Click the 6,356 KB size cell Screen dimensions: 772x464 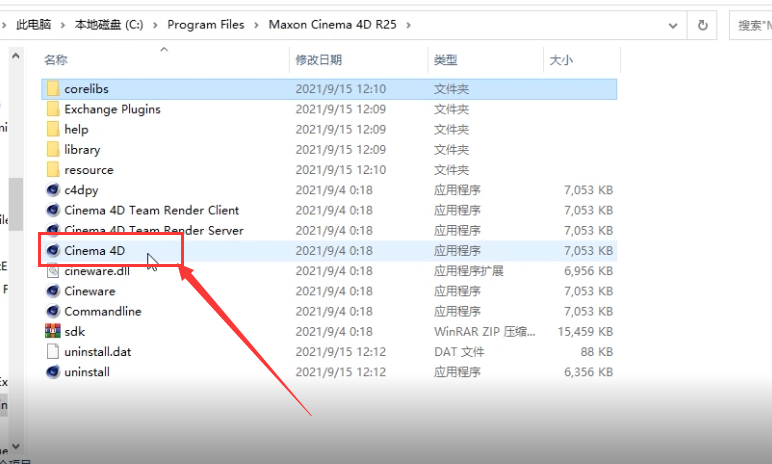tap(588, 372)
